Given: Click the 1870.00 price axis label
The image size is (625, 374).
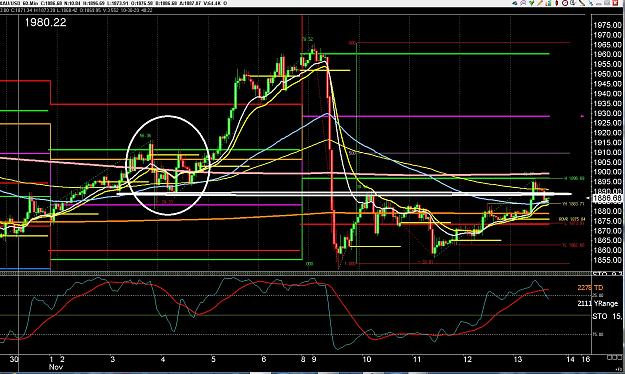Looking at the screenshot, I should pyautogui.click(x=607, y=230).
